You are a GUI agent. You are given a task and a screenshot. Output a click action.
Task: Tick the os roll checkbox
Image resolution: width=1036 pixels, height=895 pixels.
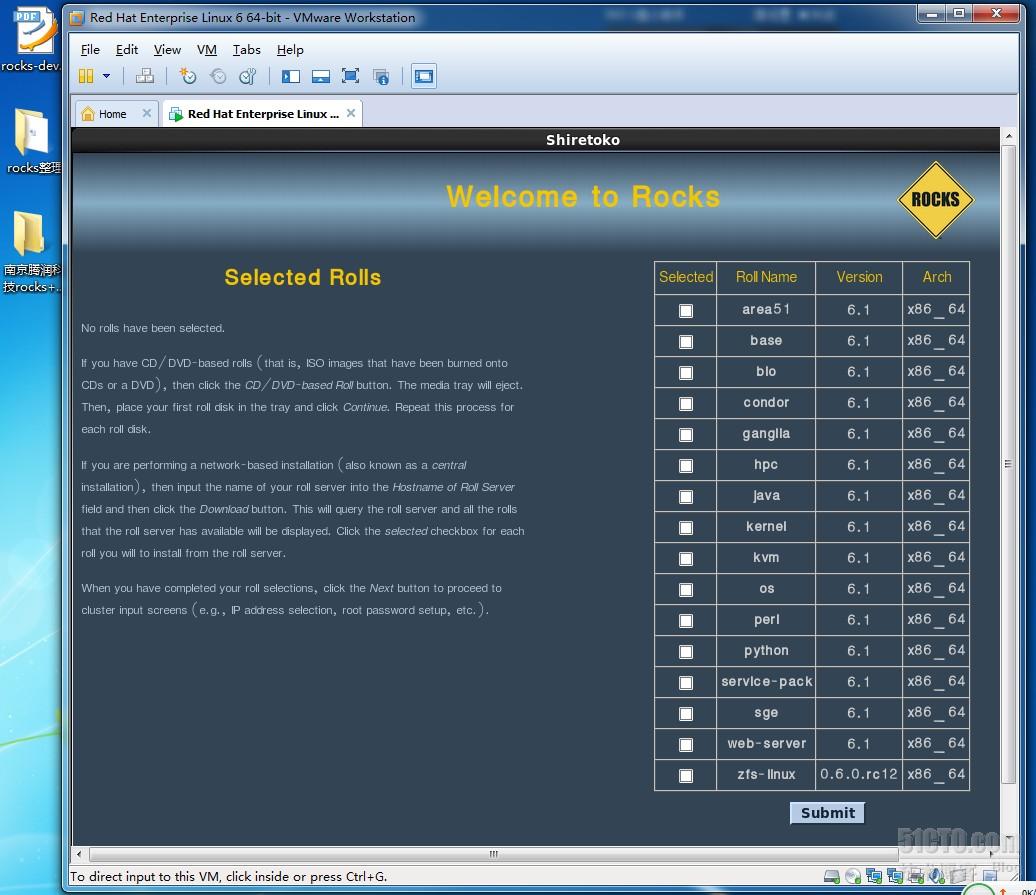686,590
